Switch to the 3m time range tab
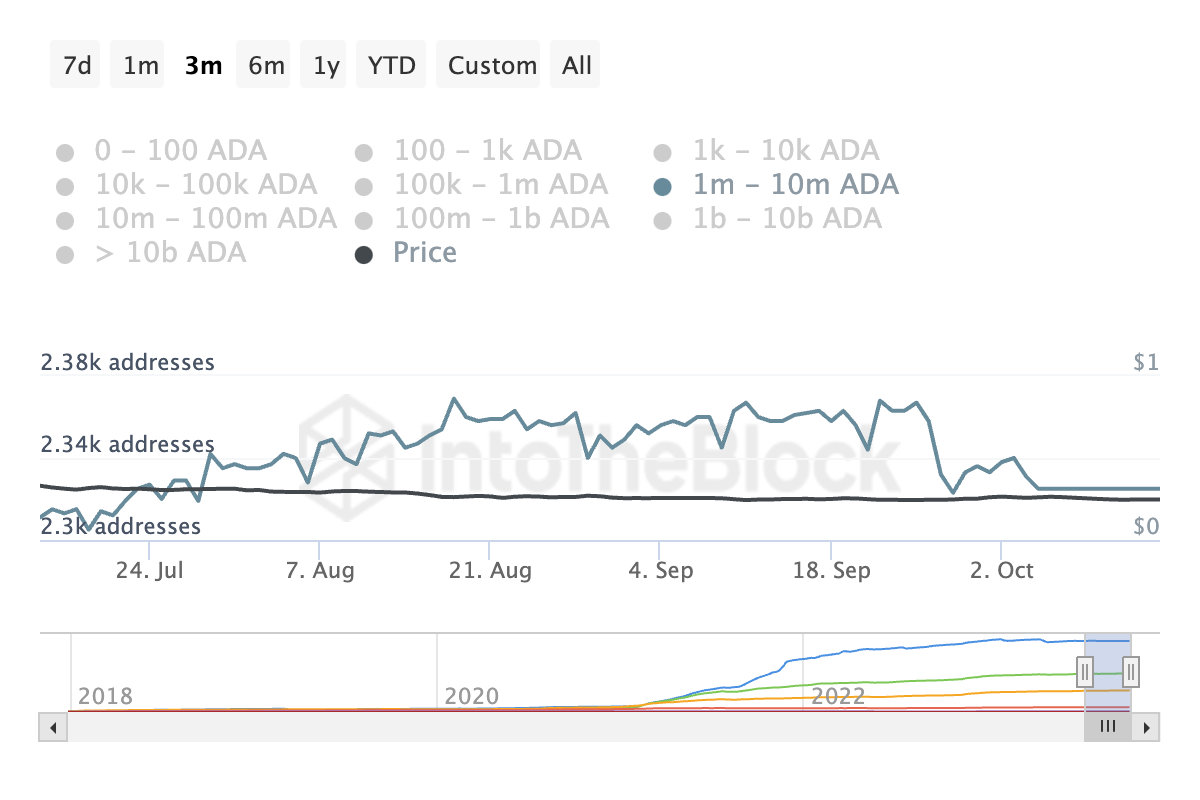Viewport: 1200px width, 800px height. 203,64
